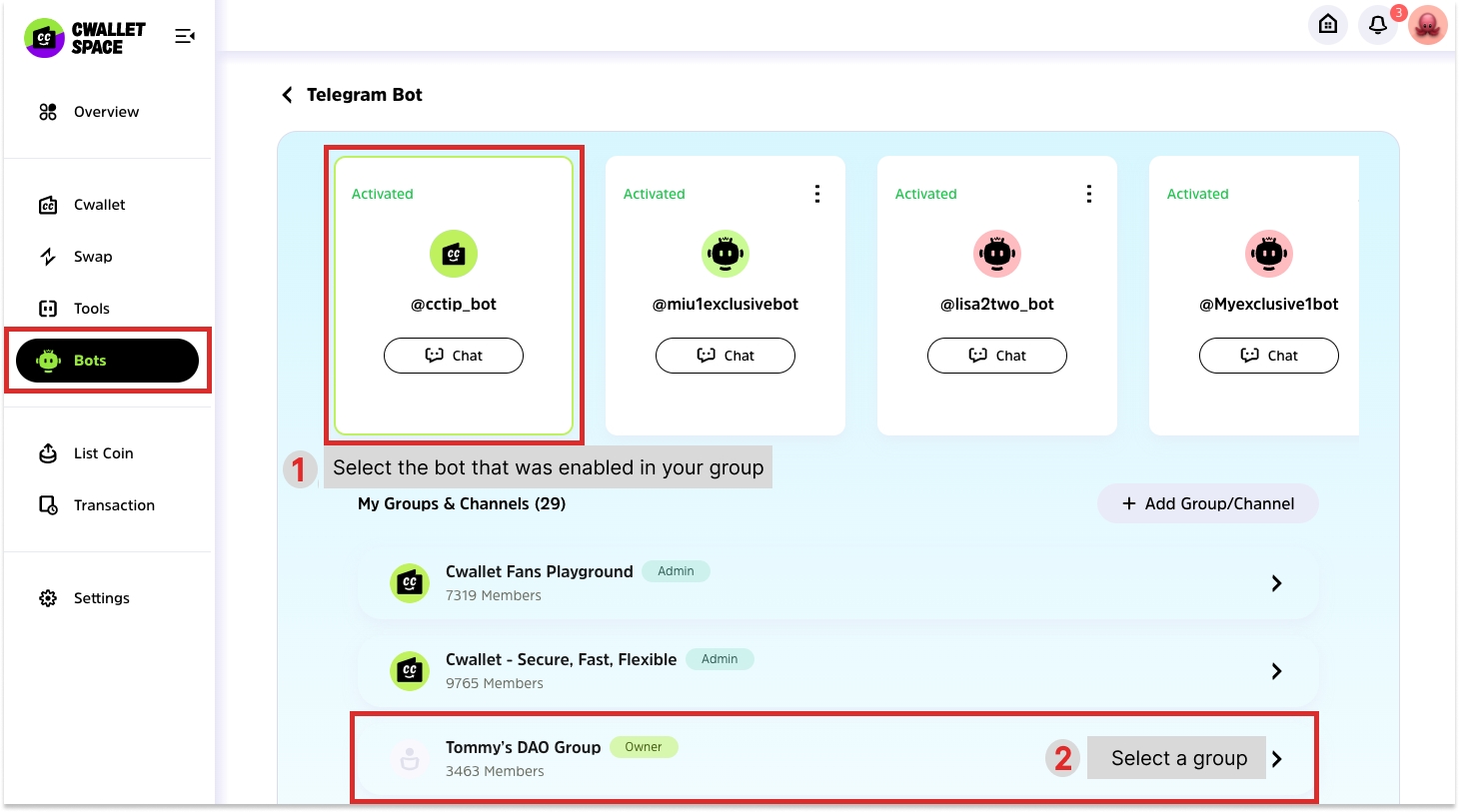The image size is (1459, 812).
Task: Chat with @Myexclusive1bot
Action: pyautogui.click(x=1268, y=356)
